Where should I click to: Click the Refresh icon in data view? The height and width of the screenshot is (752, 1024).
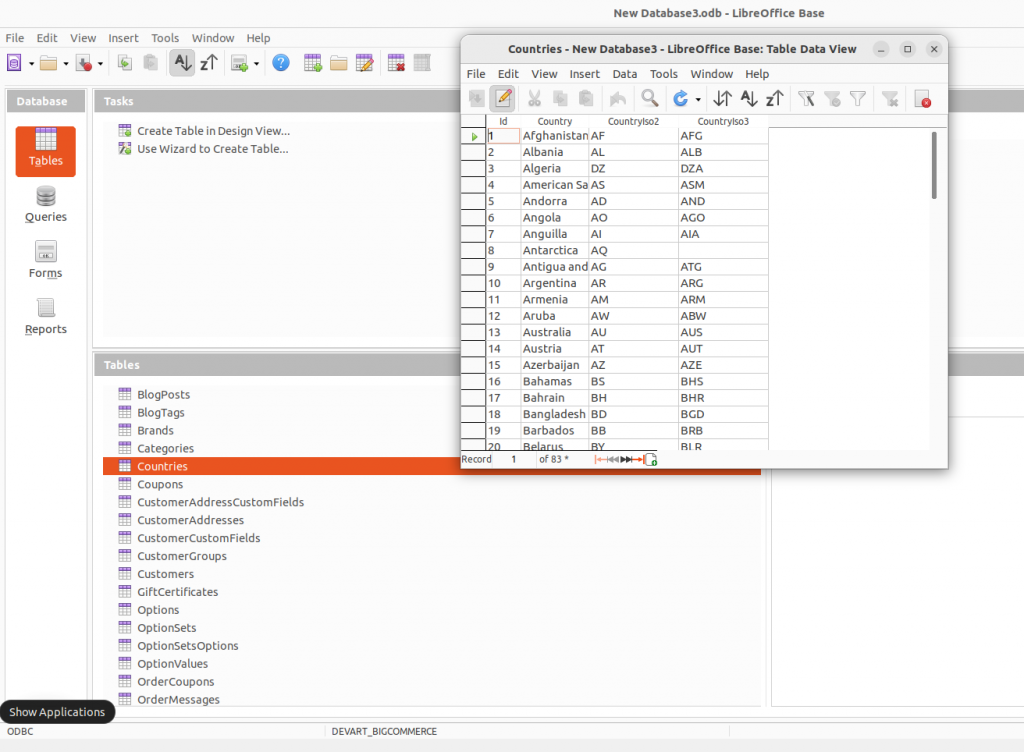[680, 99]
